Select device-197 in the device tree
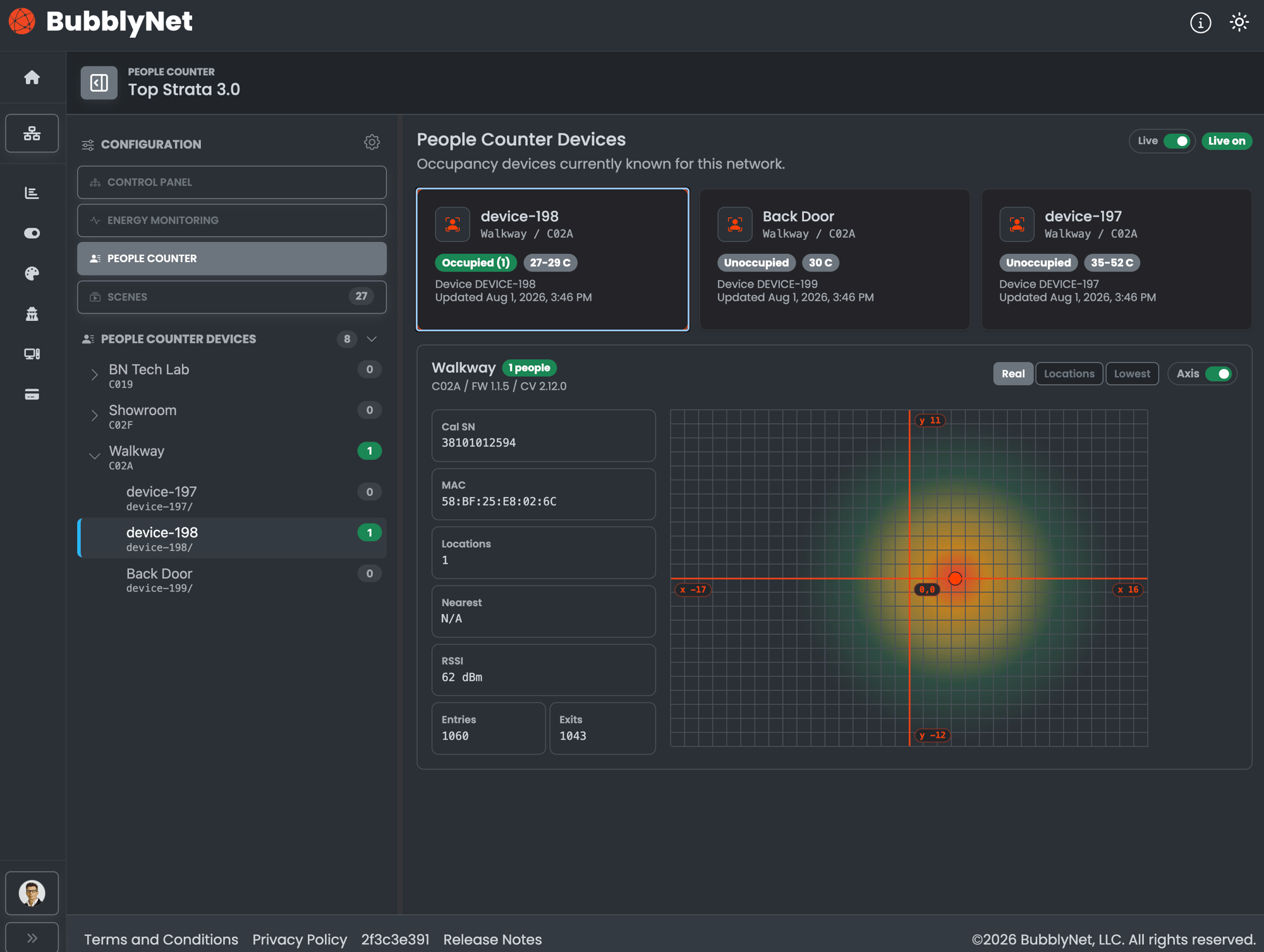 [x=232, y=498]
